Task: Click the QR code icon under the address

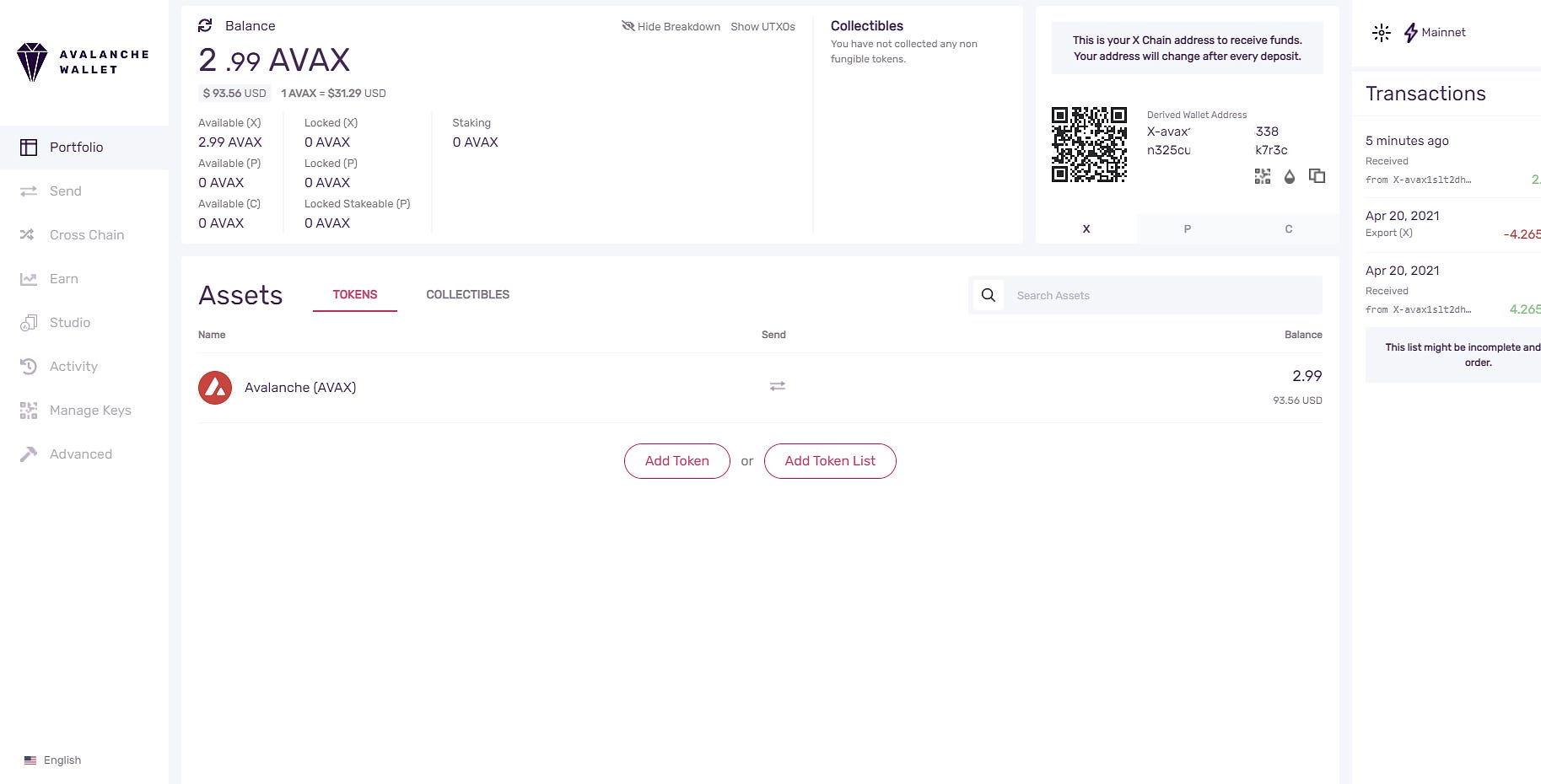Action: point(1263,176)
